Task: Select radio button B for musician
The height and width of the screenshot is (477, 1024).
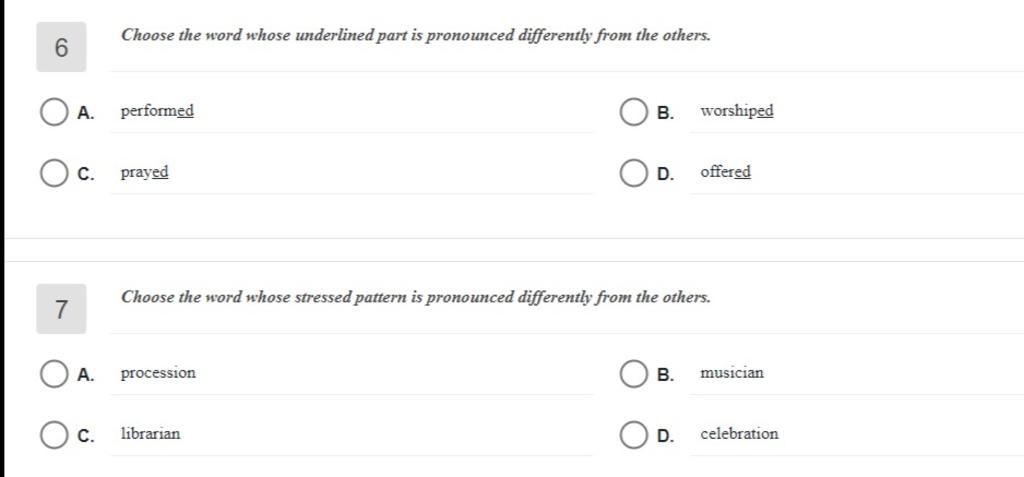Action: [x=633, y=374]
